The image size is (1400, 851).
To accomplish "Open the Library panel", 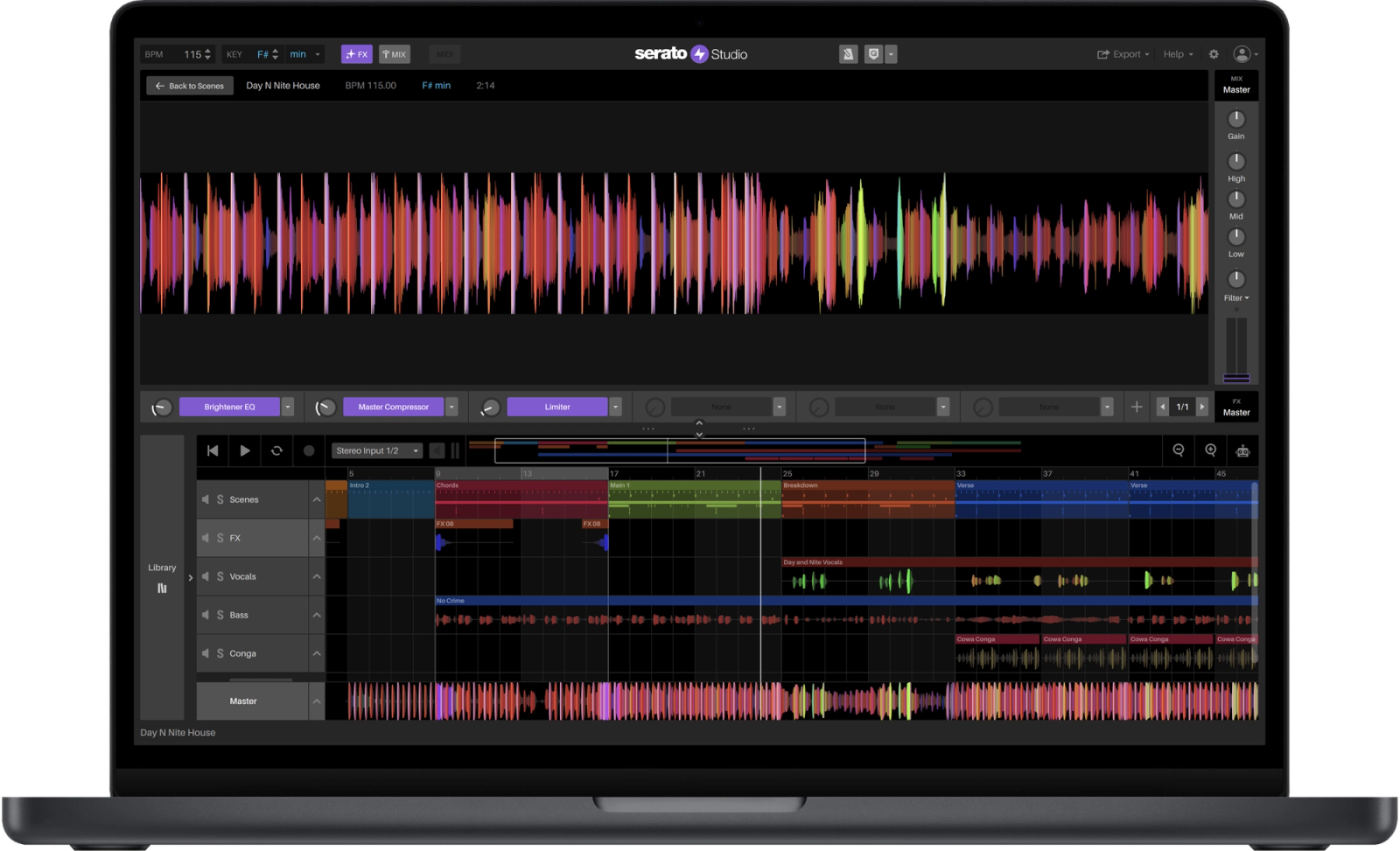I will pyautogui.click(x=162, y=577).
